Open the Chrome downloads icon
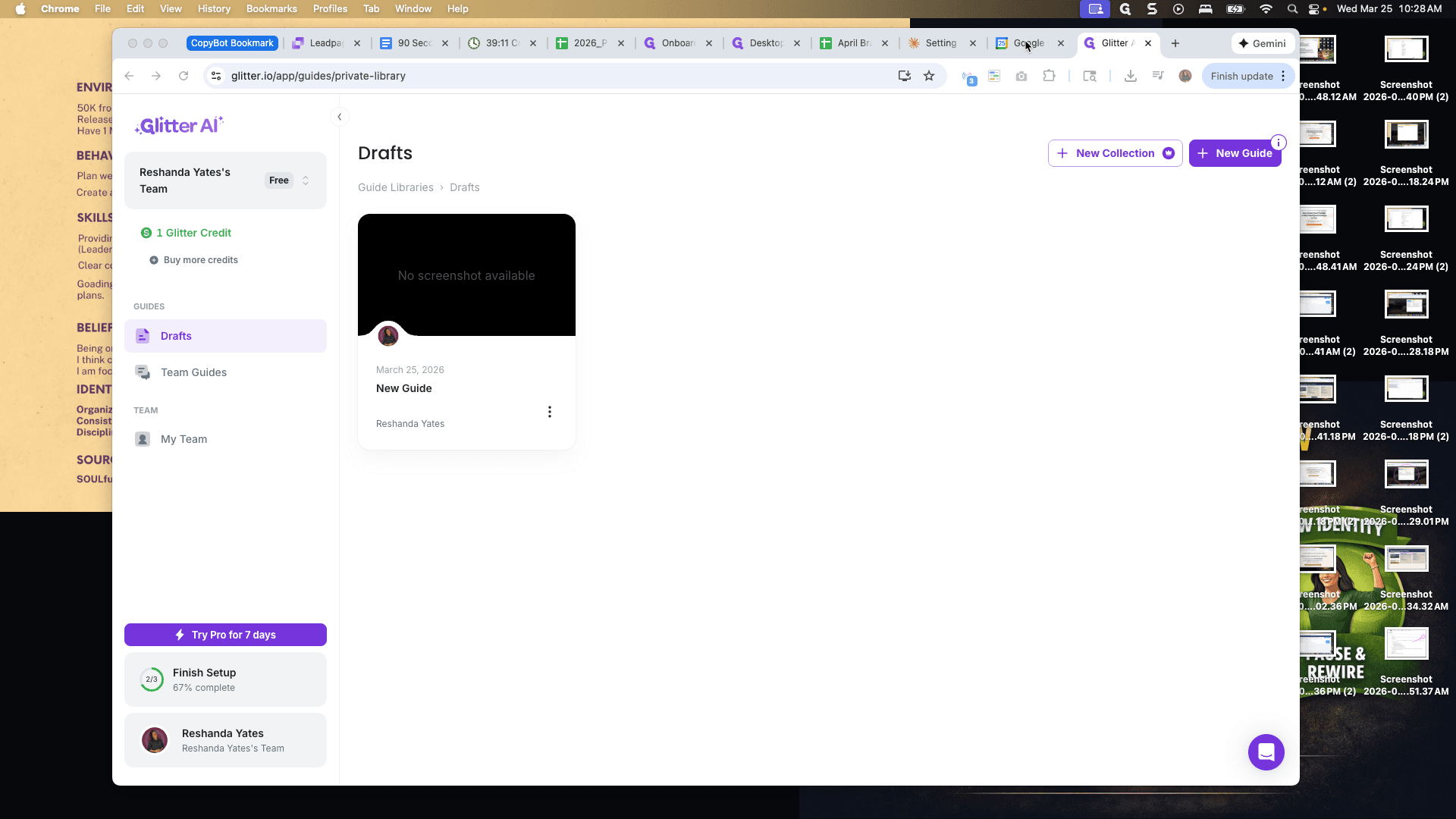Screen dimensions: 1456x819 1130,76
